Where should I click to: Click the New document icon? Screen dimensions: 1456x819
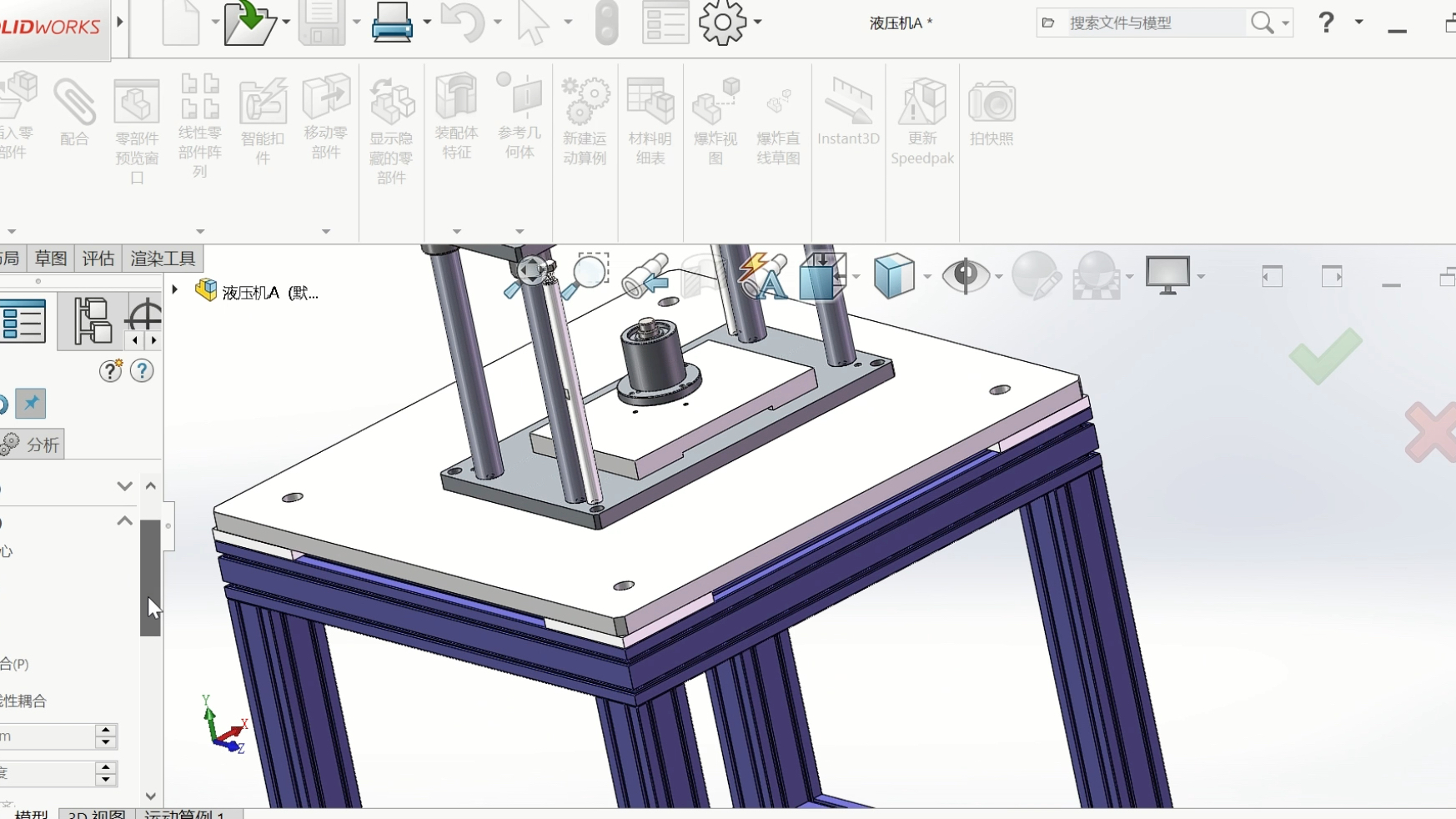coord(181,23)
